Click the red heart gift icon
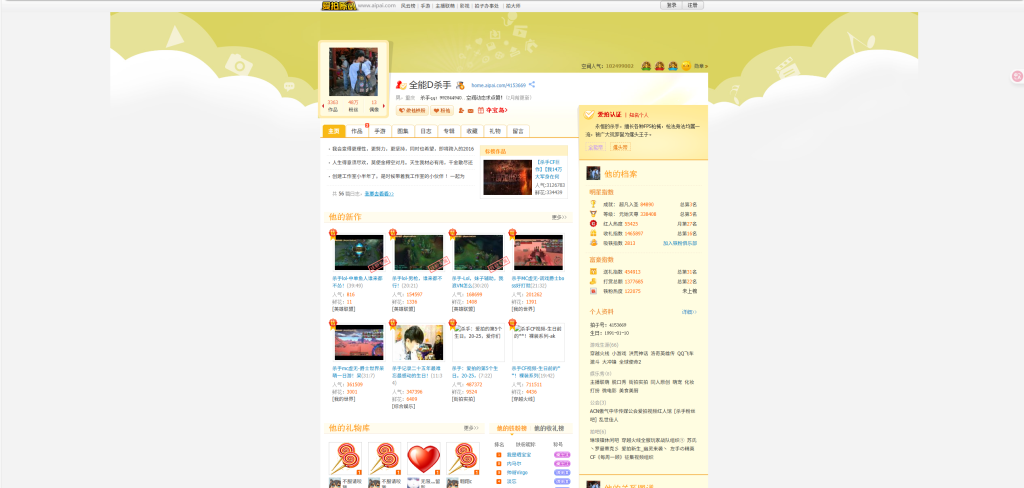This screenshot has width=1024, height=488. point(423,458)
